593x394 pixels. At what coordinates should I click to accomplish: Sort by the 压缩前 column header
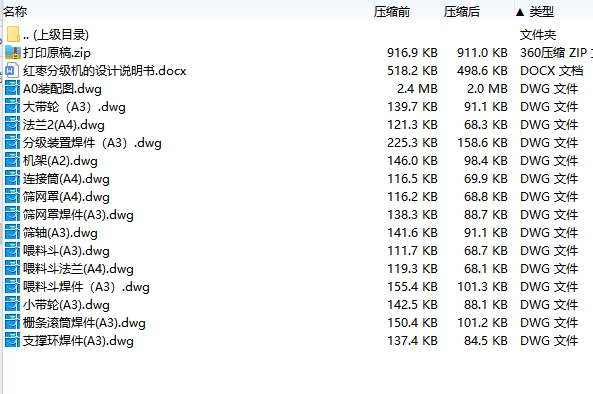pos(392,12)
